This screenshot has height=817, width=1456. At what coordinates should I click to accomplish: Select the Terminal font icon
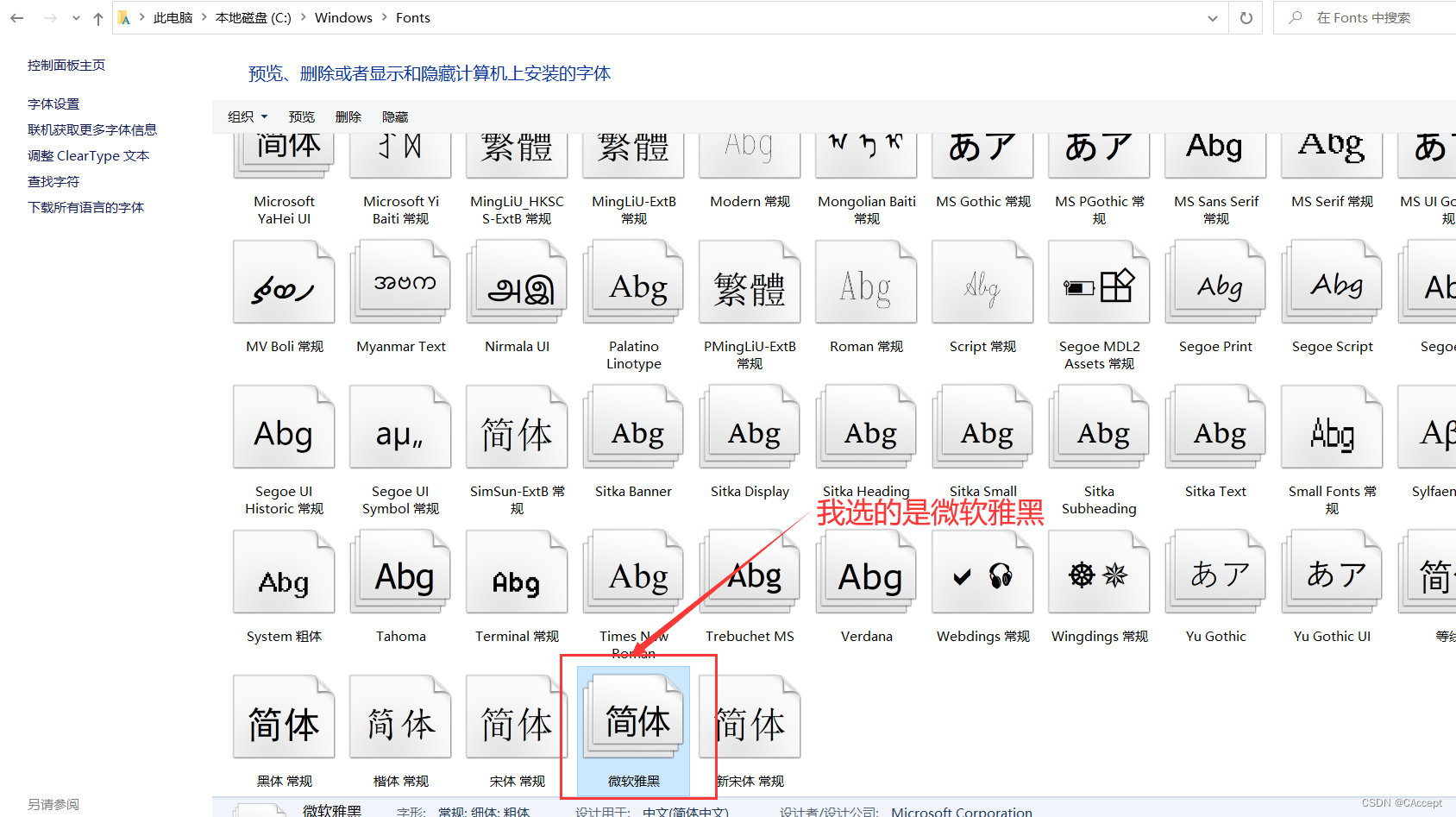click(517, 572)
